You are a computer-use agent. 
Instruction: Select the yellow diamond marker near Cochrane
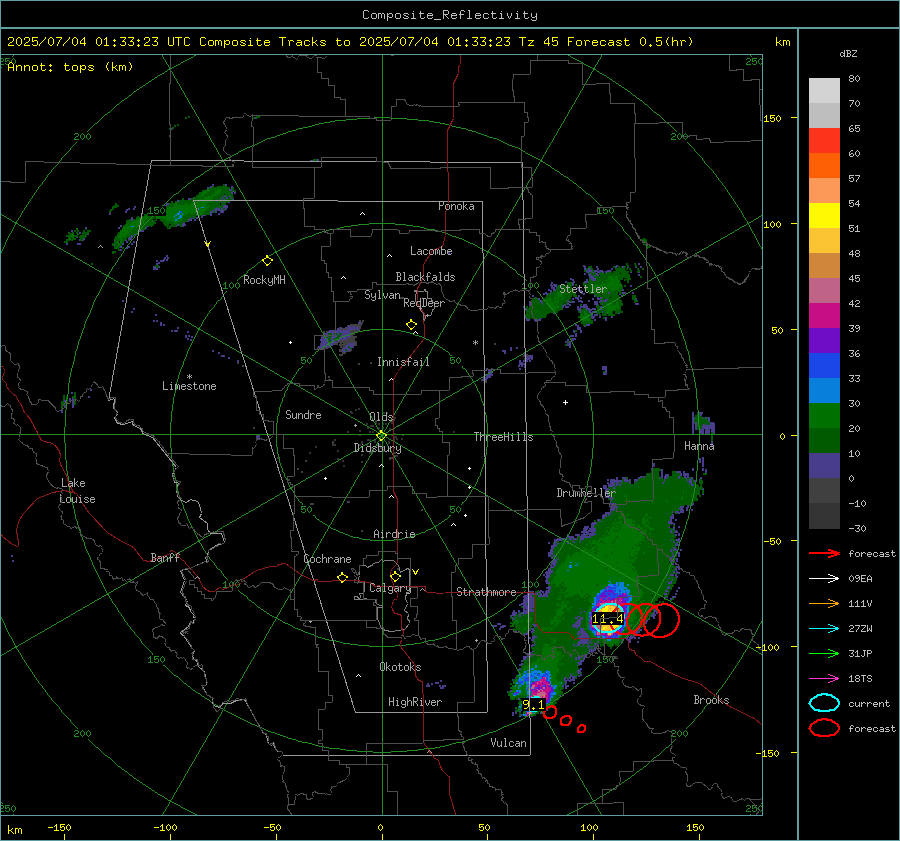(342, 578)
